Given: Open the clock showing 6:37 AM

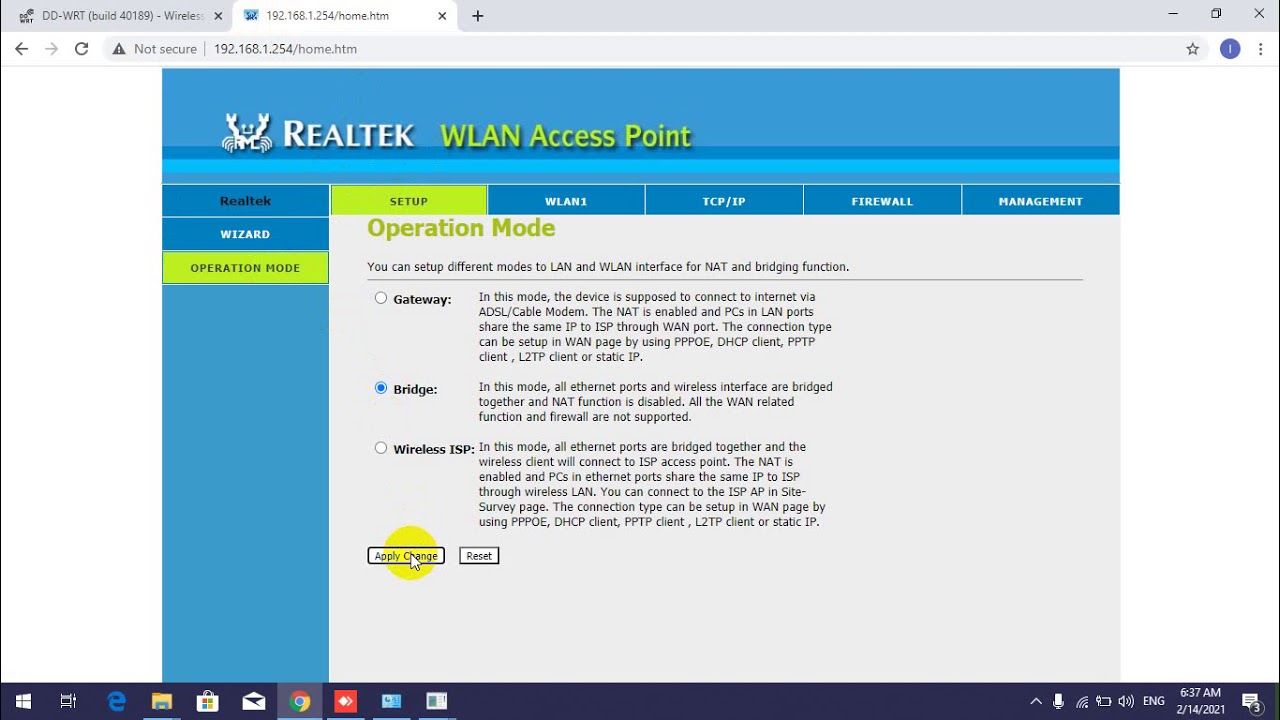Looking at the screenshot, I should (1201, 701).
